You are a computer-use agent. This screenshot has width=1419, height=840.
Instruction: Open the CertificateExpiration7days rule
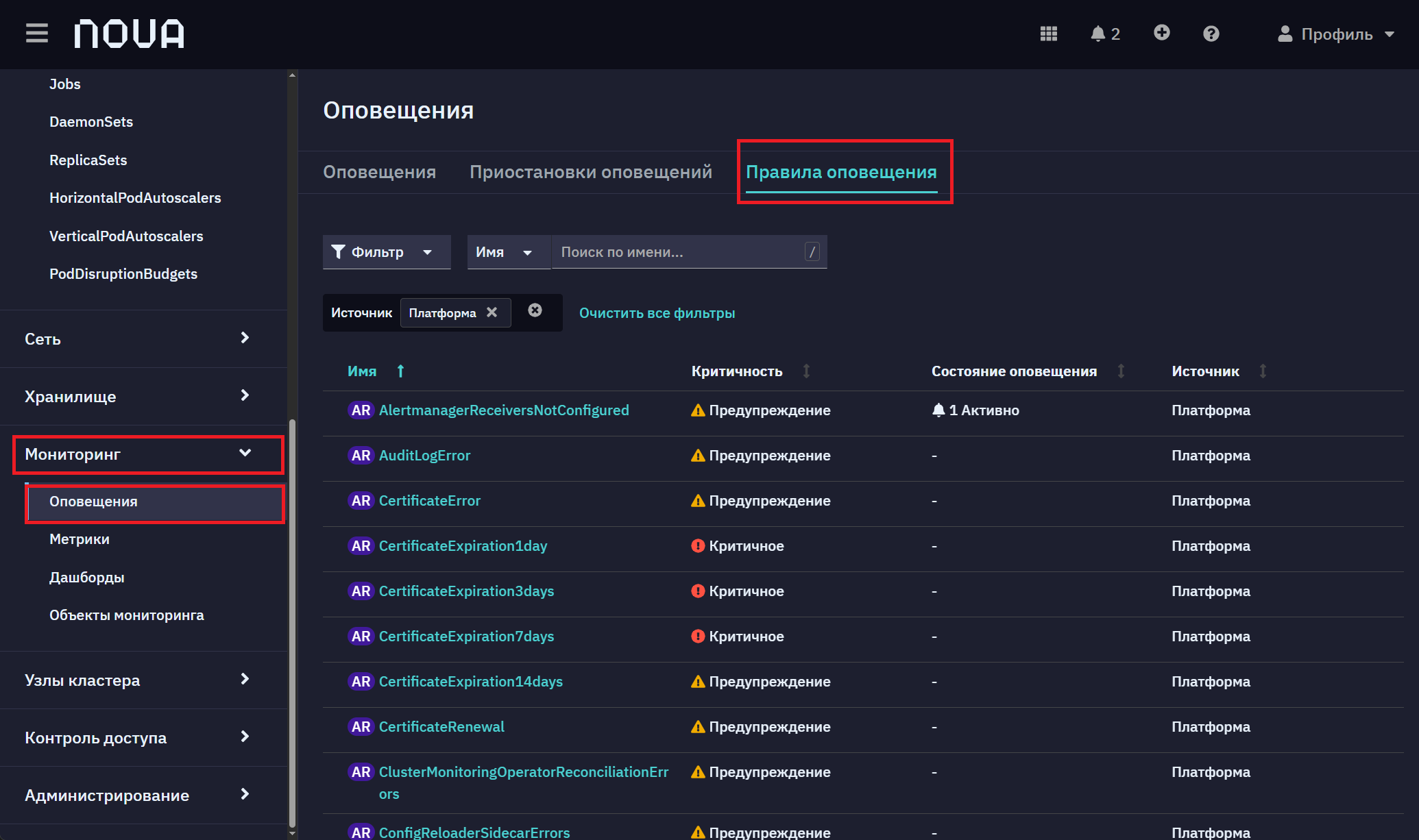466,637
